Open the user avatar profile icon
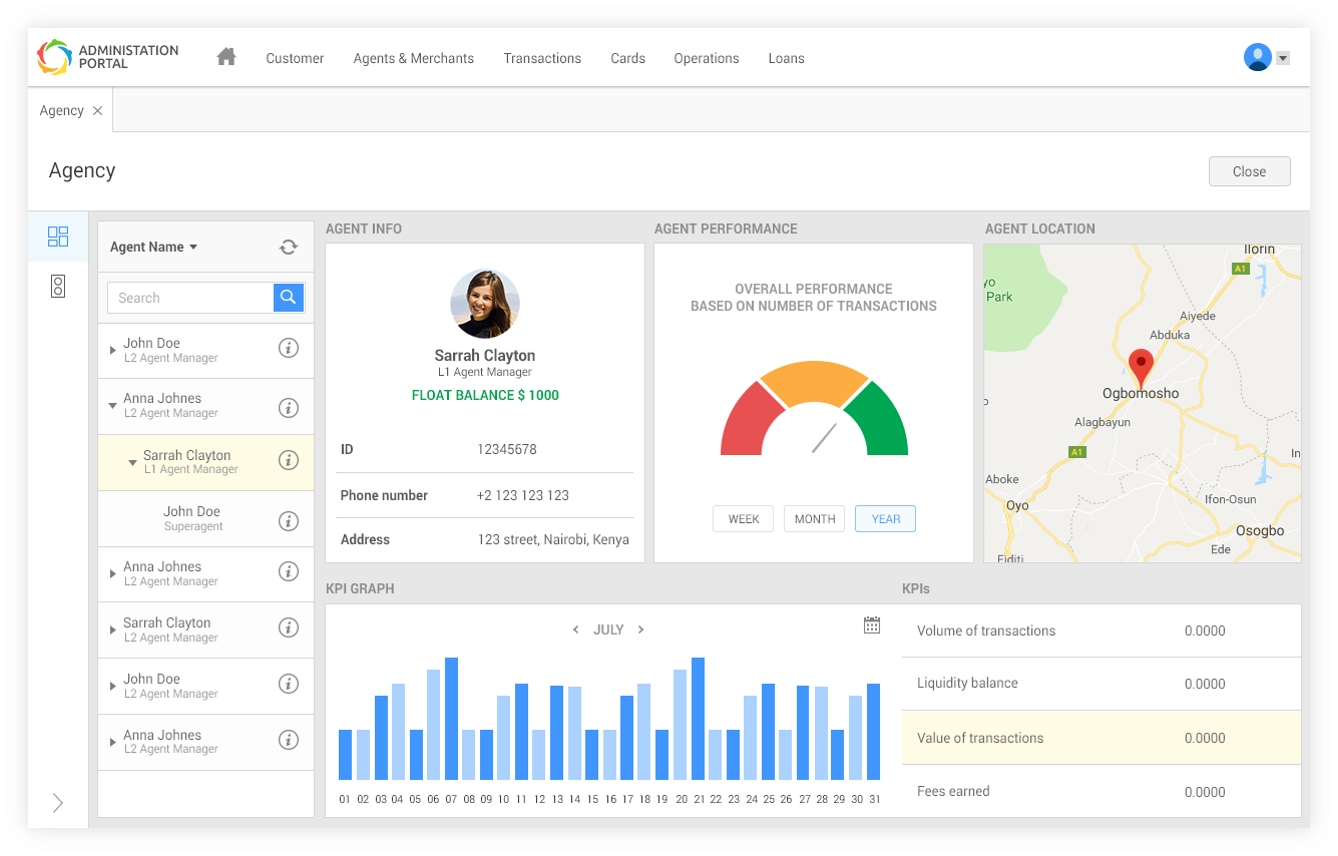This screenshot has width=1338, height=856. click(1257, 57)
